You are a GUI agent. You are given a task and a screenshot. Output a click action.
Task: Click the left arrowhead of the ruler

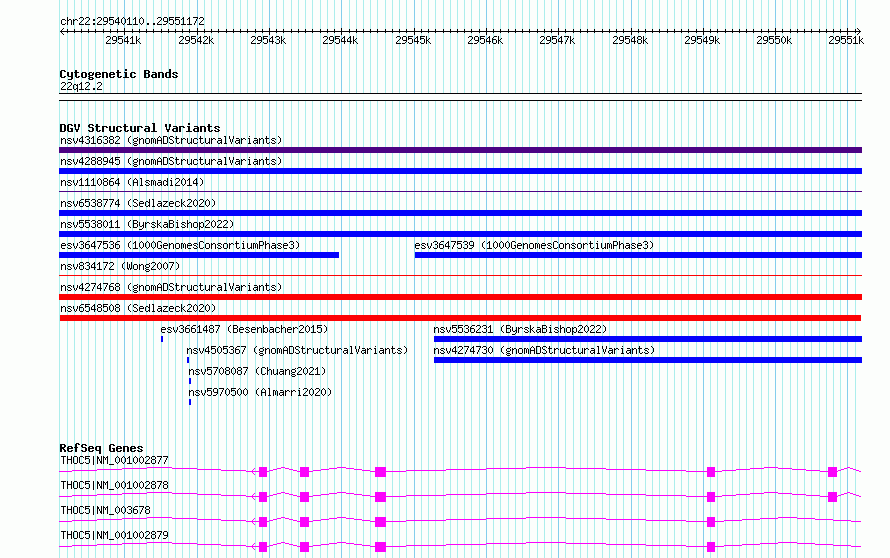[x=62, y=31]
